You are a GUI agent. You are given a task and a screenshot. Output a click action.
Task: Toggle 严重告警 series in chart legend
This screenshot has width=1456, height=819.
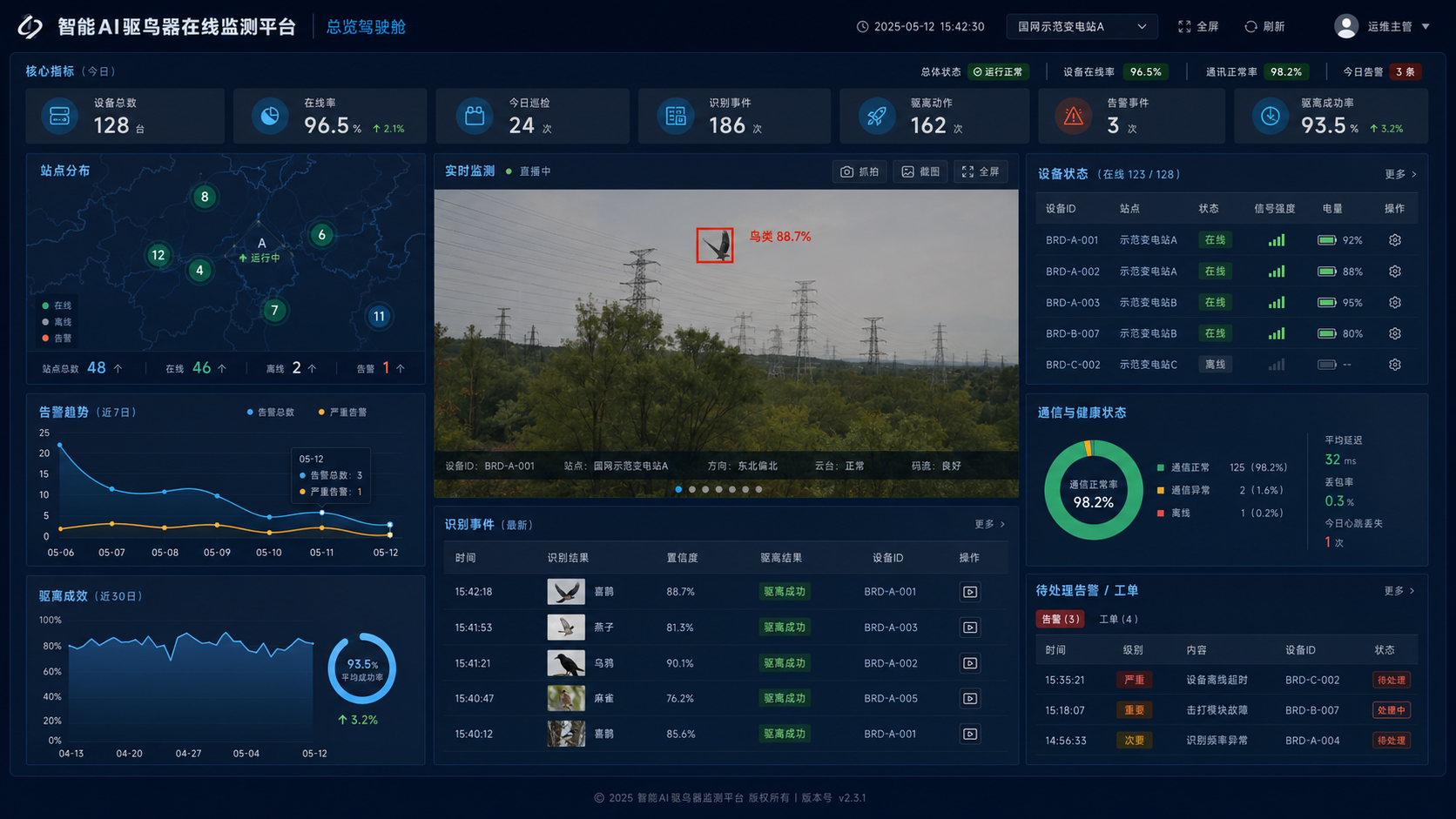pos(342,413)
